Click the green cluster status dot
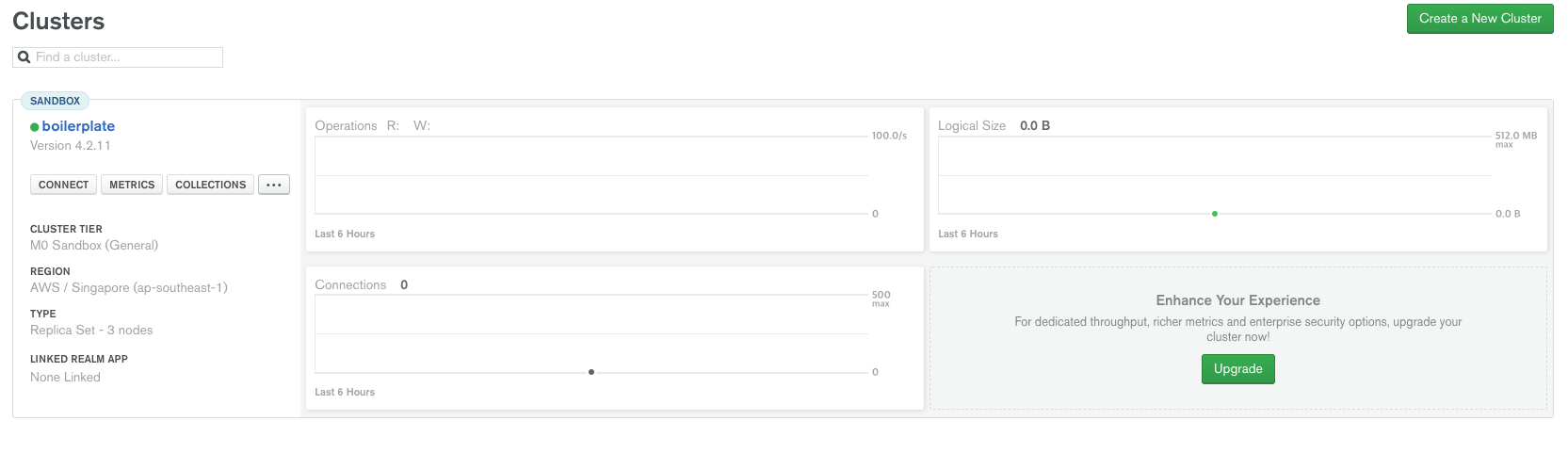 pyautogui.click(x=35, y=127)
